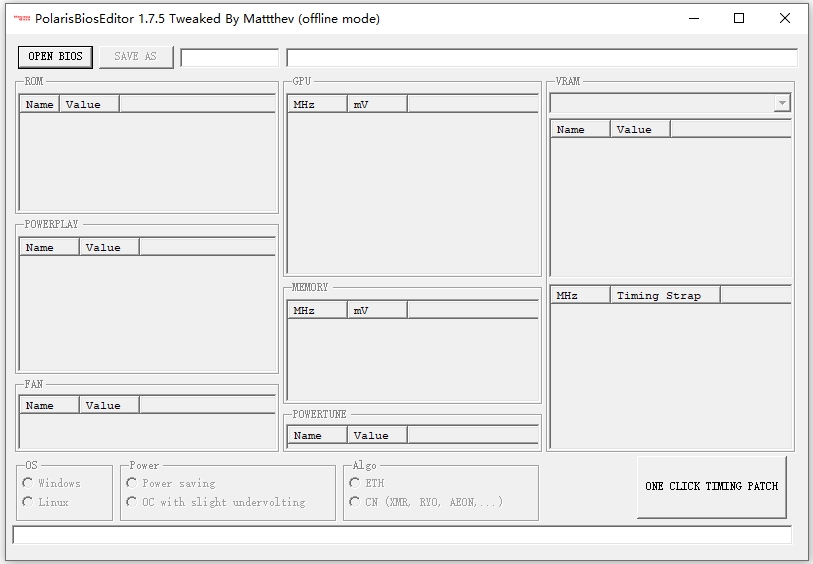
Task: Click the long text field at top right
Action: tap(542, 58)
